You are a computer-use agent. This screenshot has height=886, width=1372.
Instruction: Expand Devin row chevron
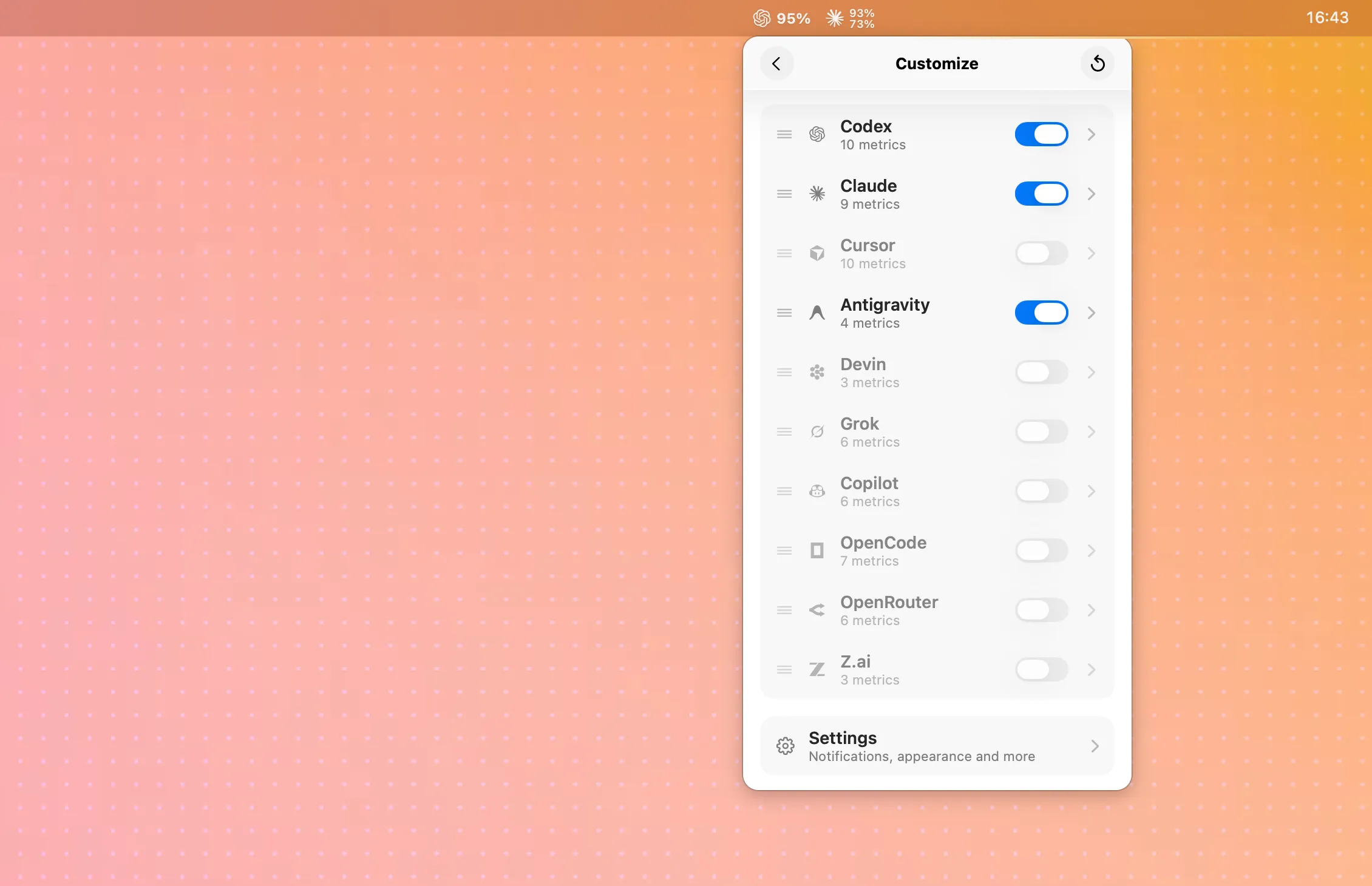1092,372
